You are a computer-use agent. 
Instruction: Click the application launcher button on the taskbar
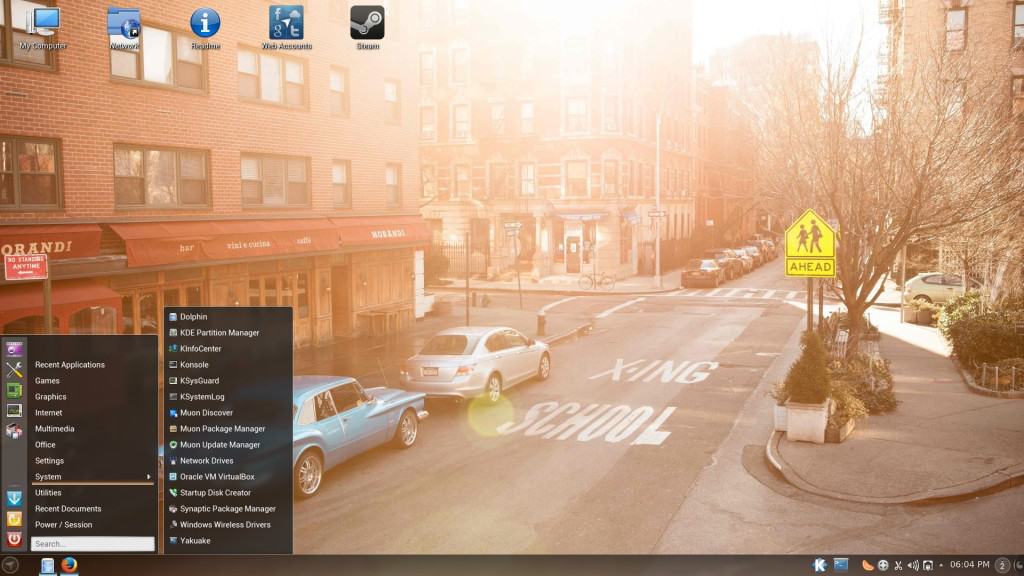pyautogui.click(x=11, y=565)
